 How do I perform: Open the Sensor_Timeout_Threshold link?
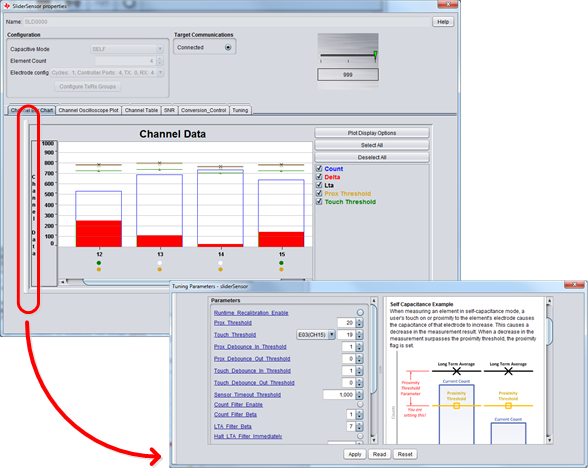tap(247, 394)
